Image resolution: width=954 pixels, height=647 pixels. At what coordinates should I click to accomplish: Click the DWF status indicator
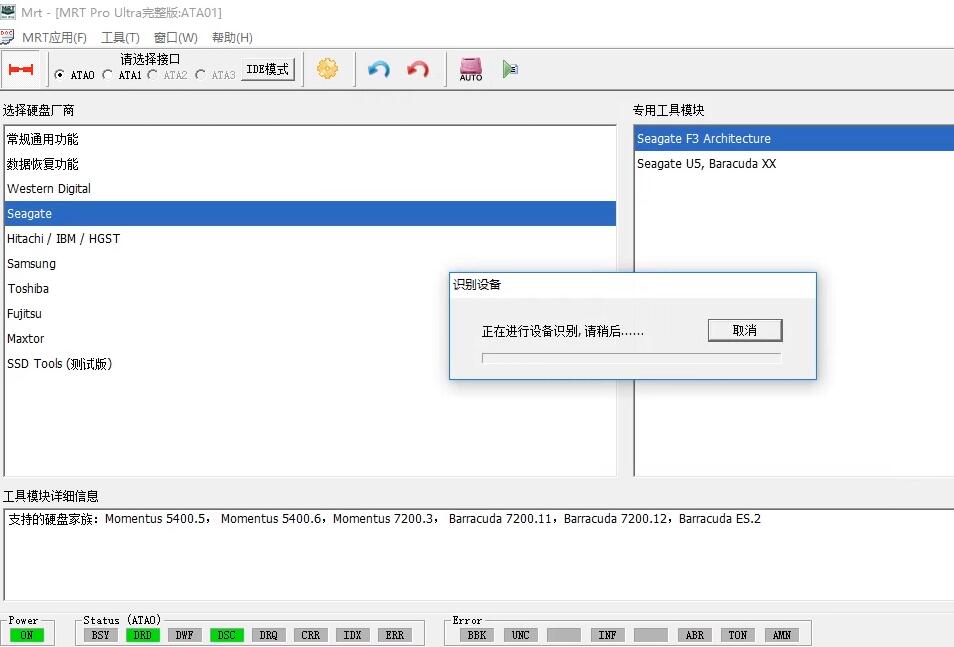(x=184, y=635)
